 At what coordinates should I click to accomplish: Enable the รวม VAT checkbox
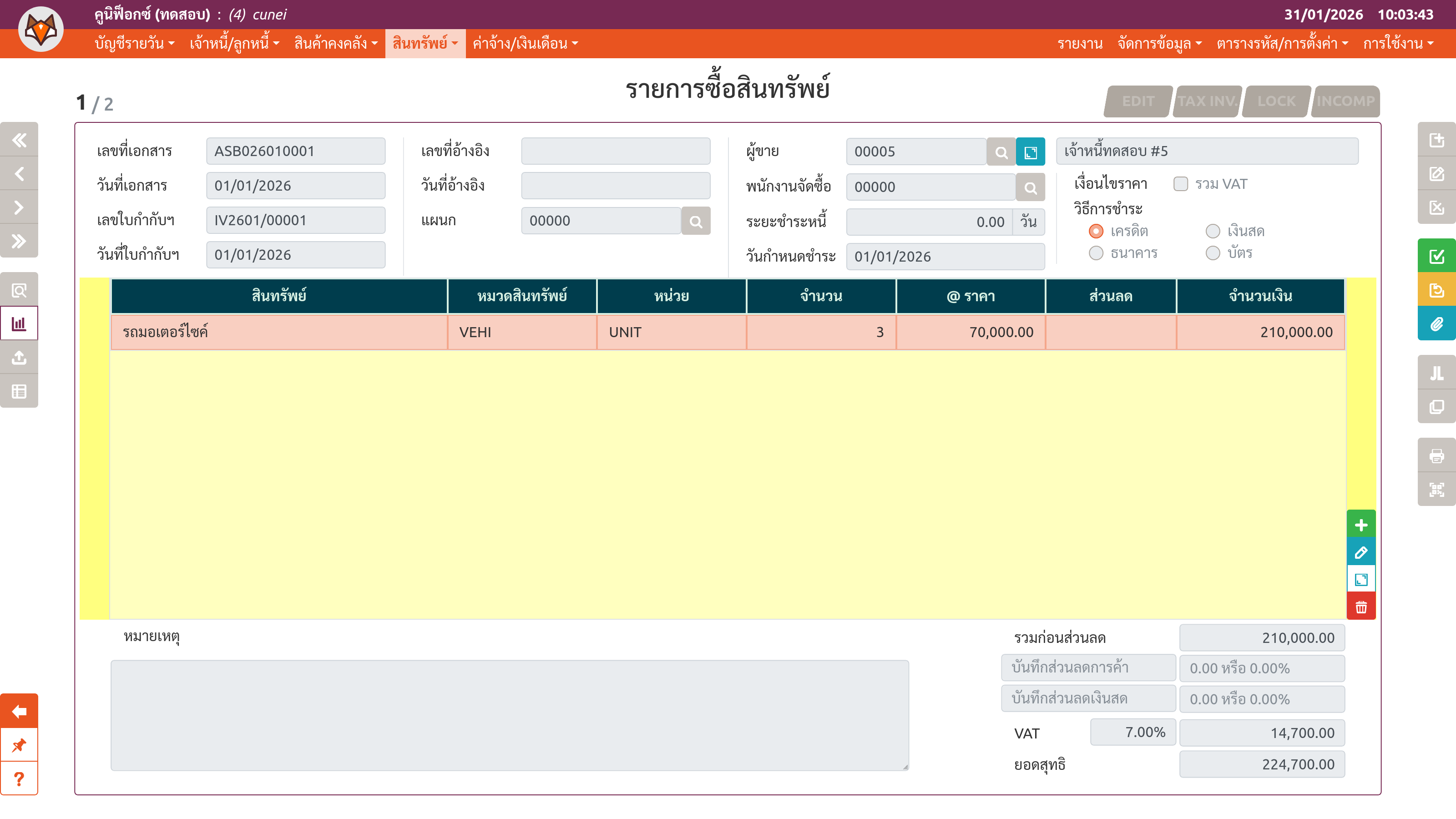point(1180,184)
